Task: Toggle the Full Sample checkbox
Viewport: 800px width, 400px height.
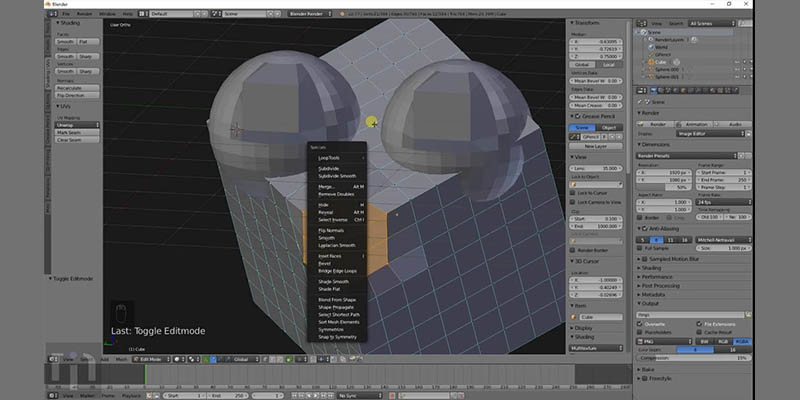Action: [640, 248]
